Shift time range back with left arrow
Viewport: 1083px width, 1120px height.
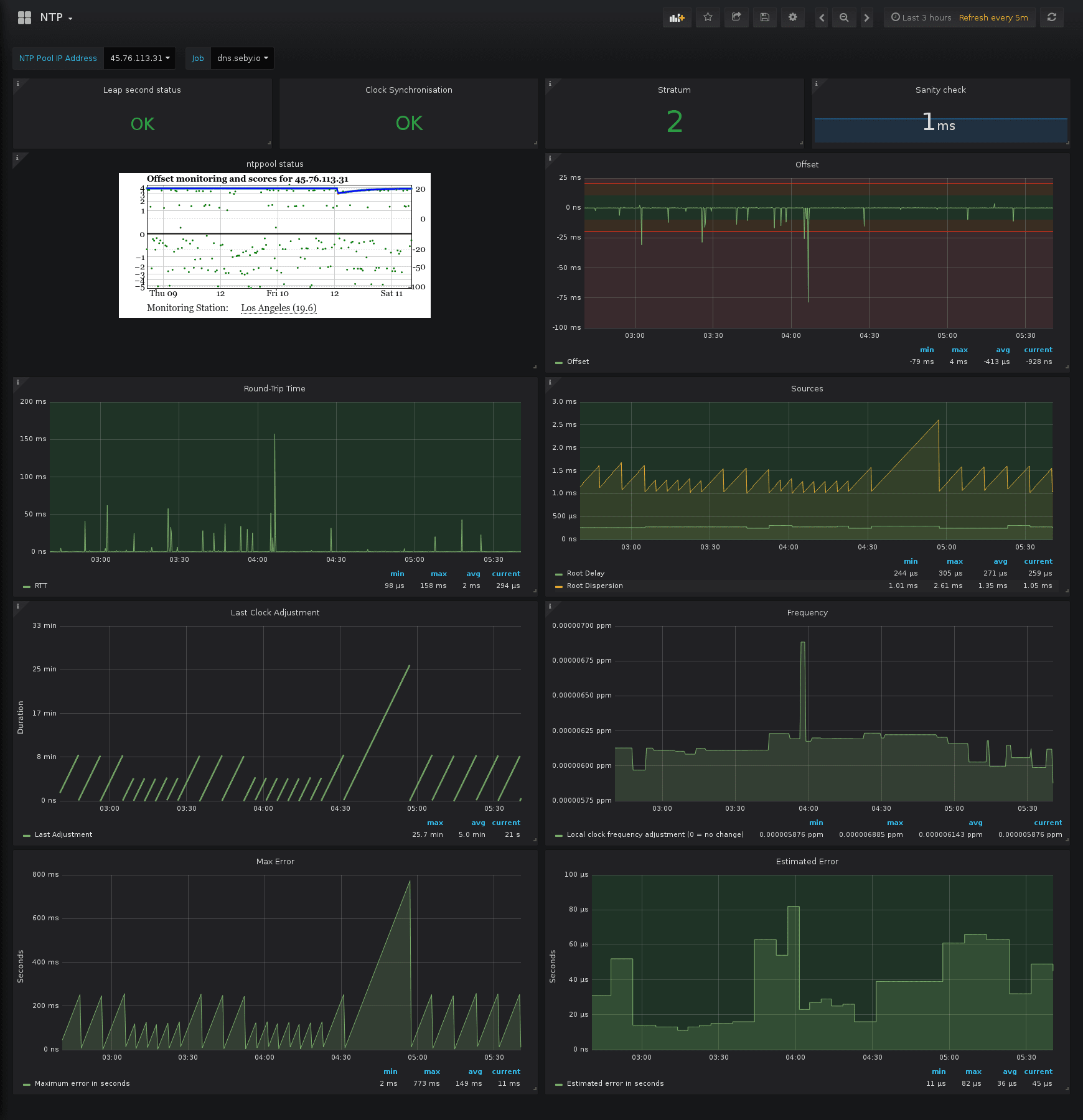pyautogui.click(x=822, y=17)
